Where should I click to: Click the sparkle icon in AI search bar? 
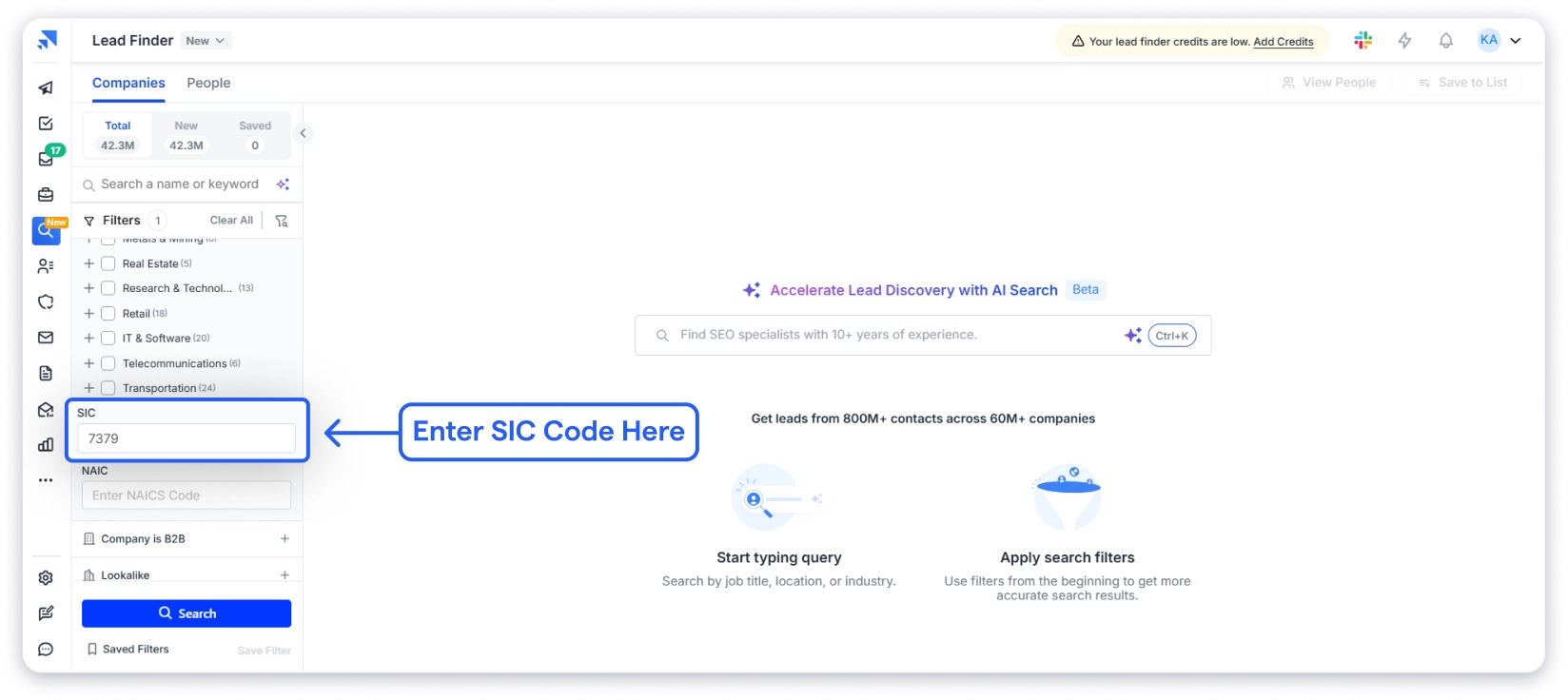point(1132,335)
